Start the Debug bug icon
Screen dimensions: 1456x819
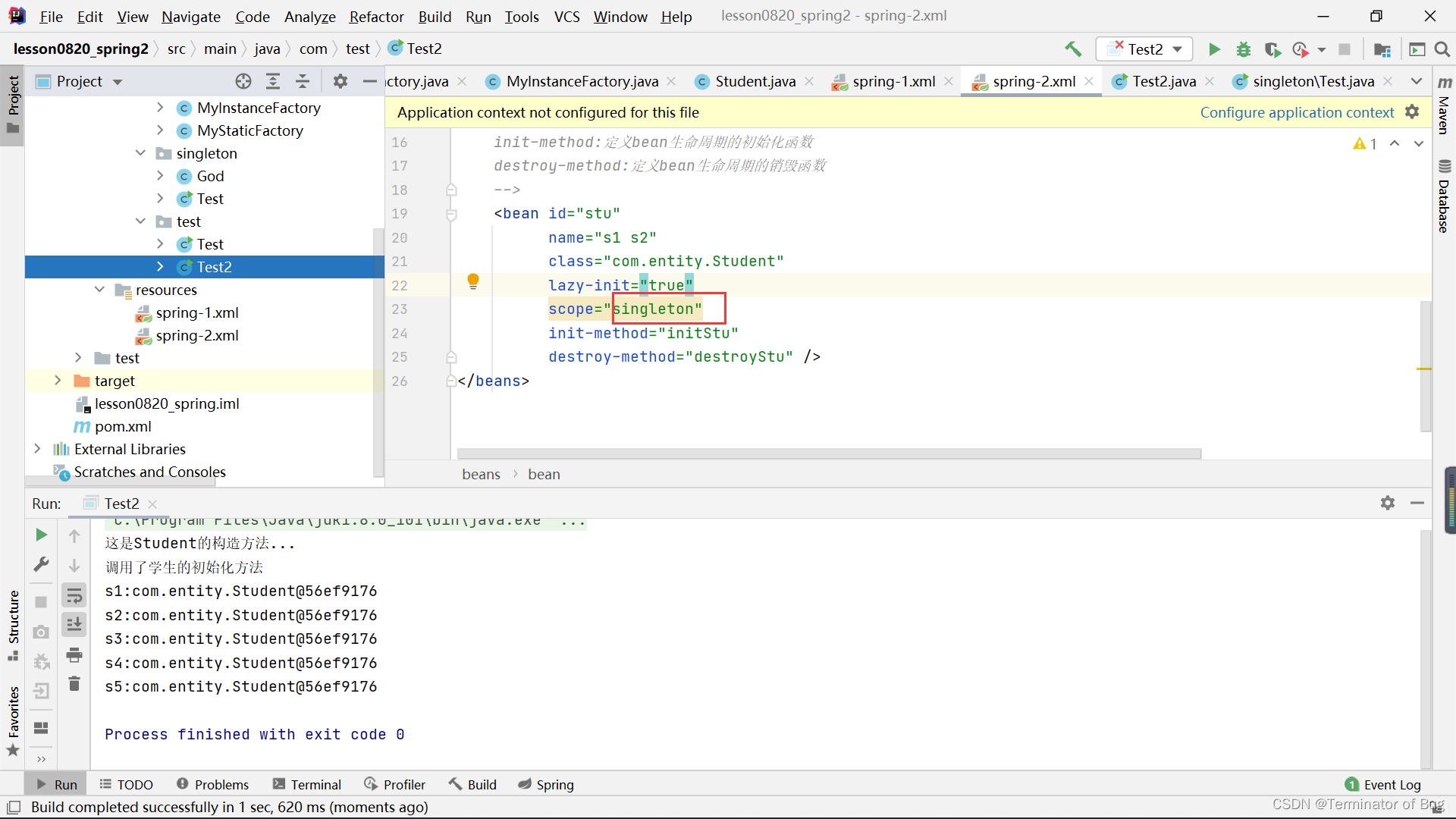pos(1244,49)
